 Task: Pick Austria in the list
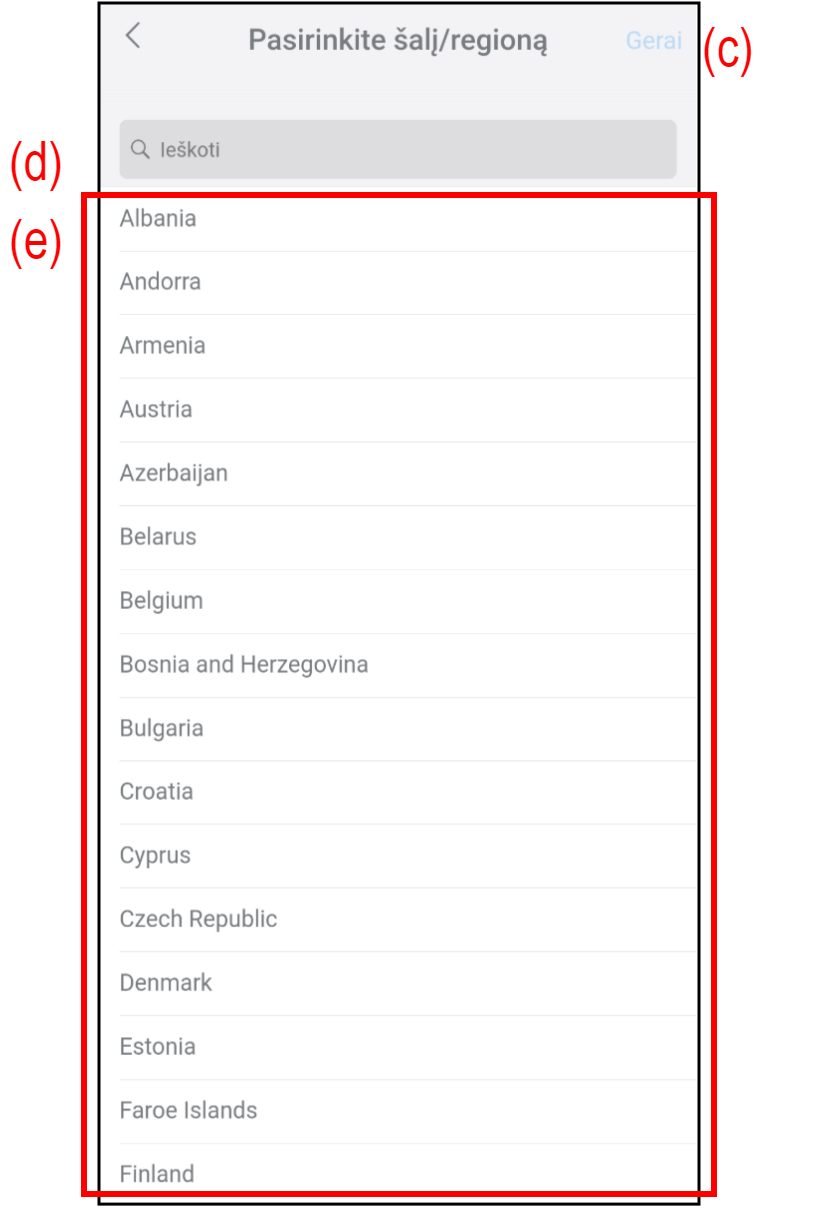pos(156,409)
